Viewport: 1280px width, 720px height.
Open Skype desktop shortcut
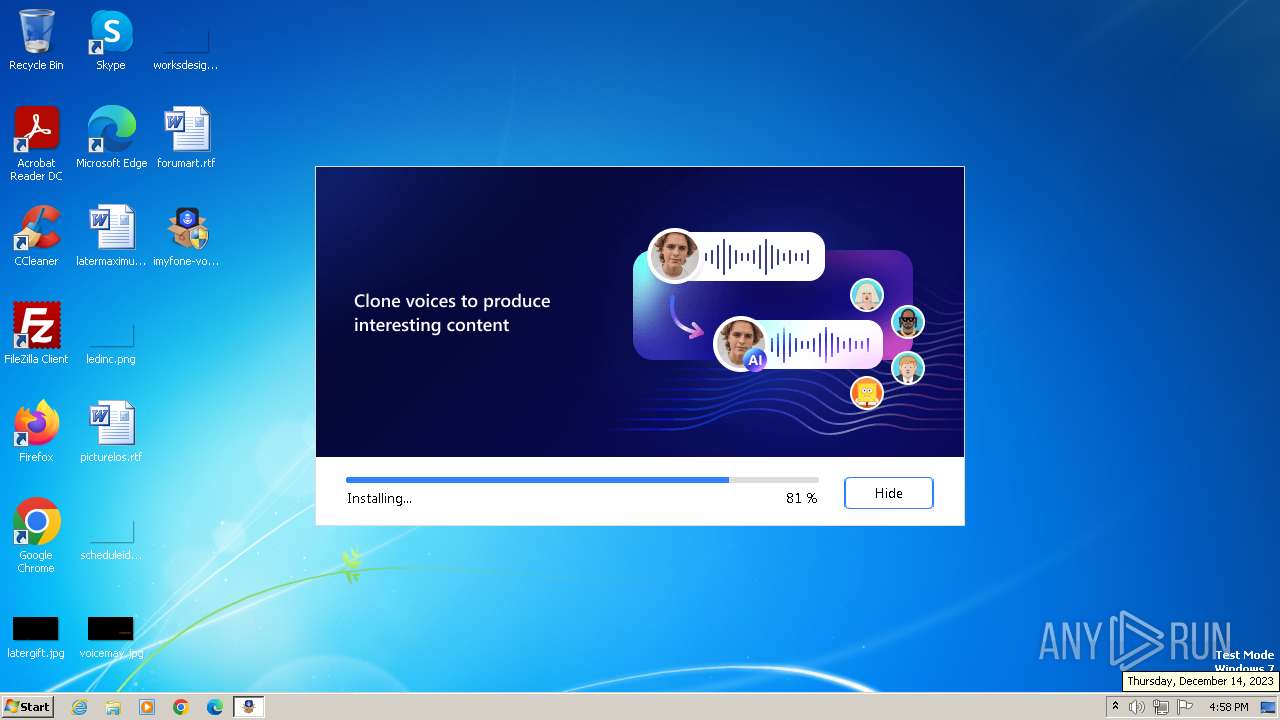(111, 40)
